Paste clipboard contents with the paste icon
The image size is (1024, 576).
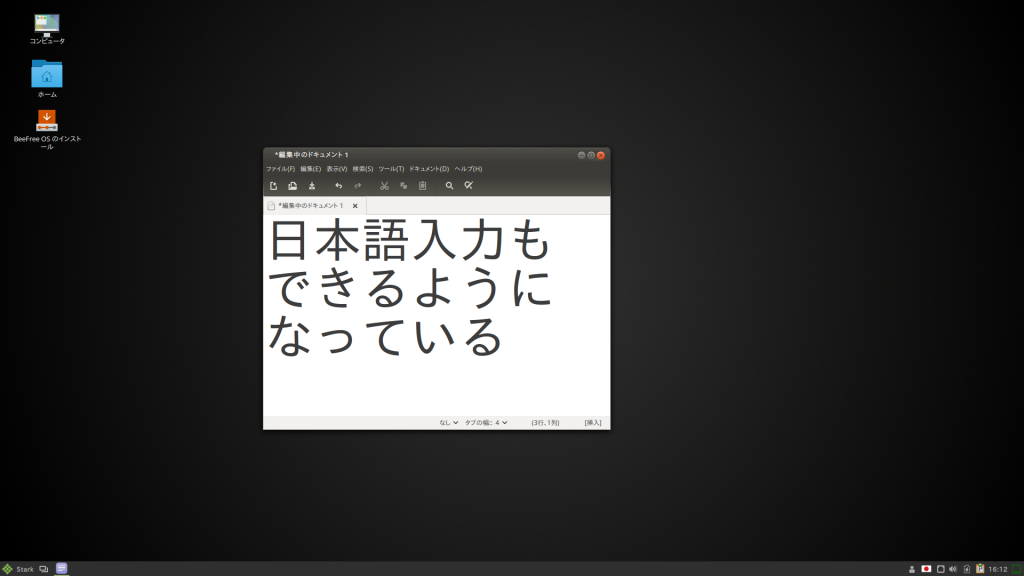tap(422, 186)
